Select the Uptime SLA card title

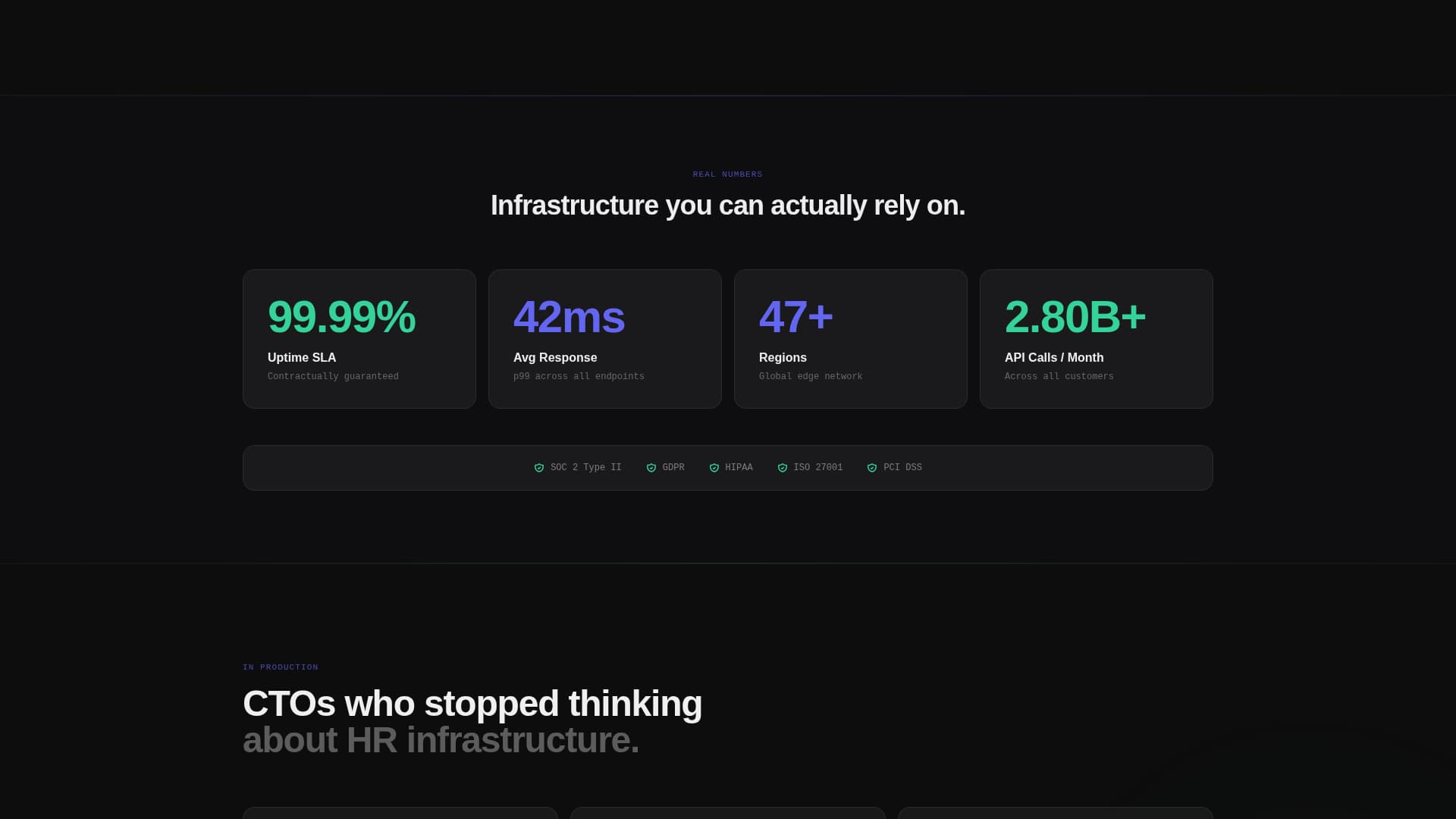[x=302, y=357]
